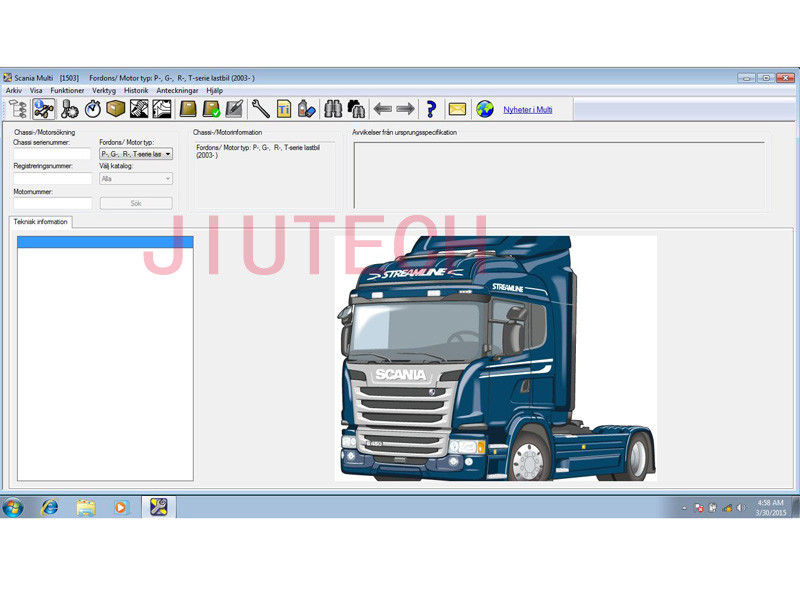Go forward with the right arrow
800x600 pixels.
406,109
